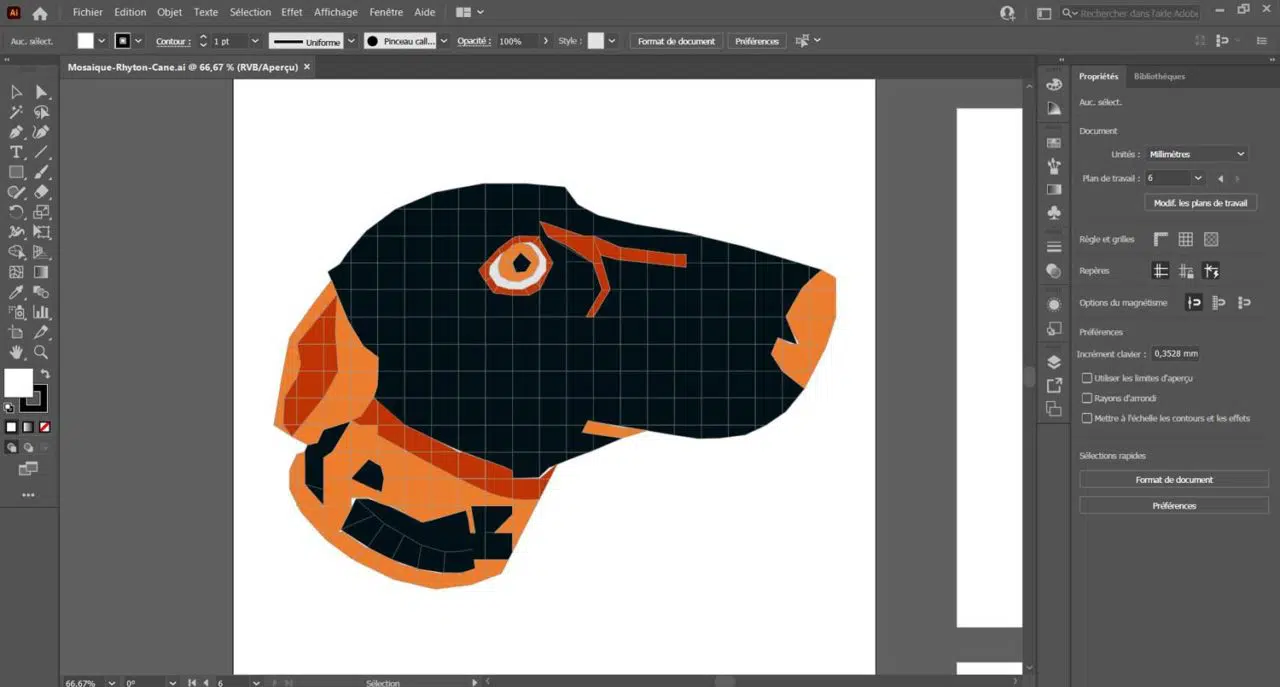Select the Zoom magnifier tool
Viewport: 1280px width, 687px height.
[x=41, y=352]
